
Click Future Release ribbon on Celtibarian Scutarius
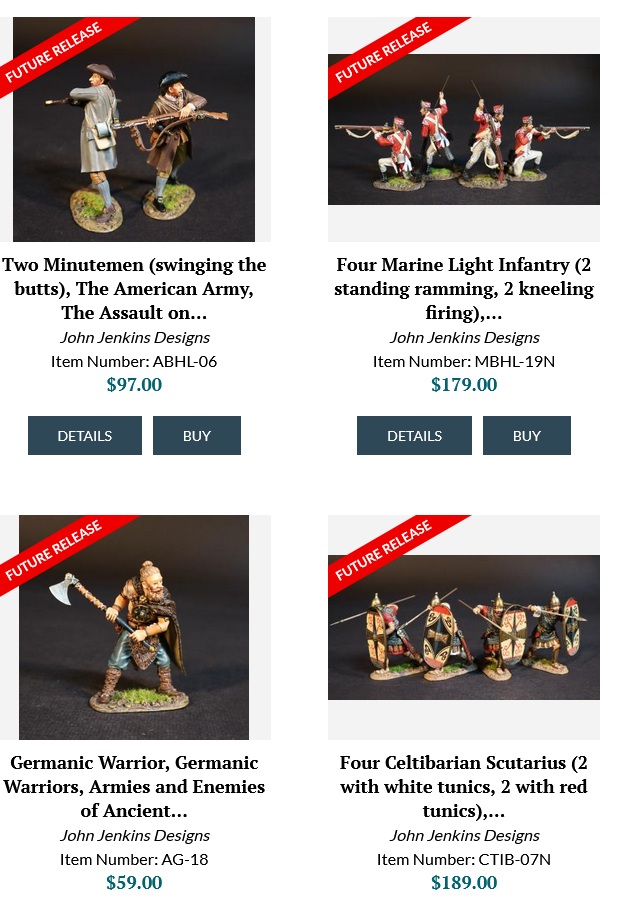383,550
